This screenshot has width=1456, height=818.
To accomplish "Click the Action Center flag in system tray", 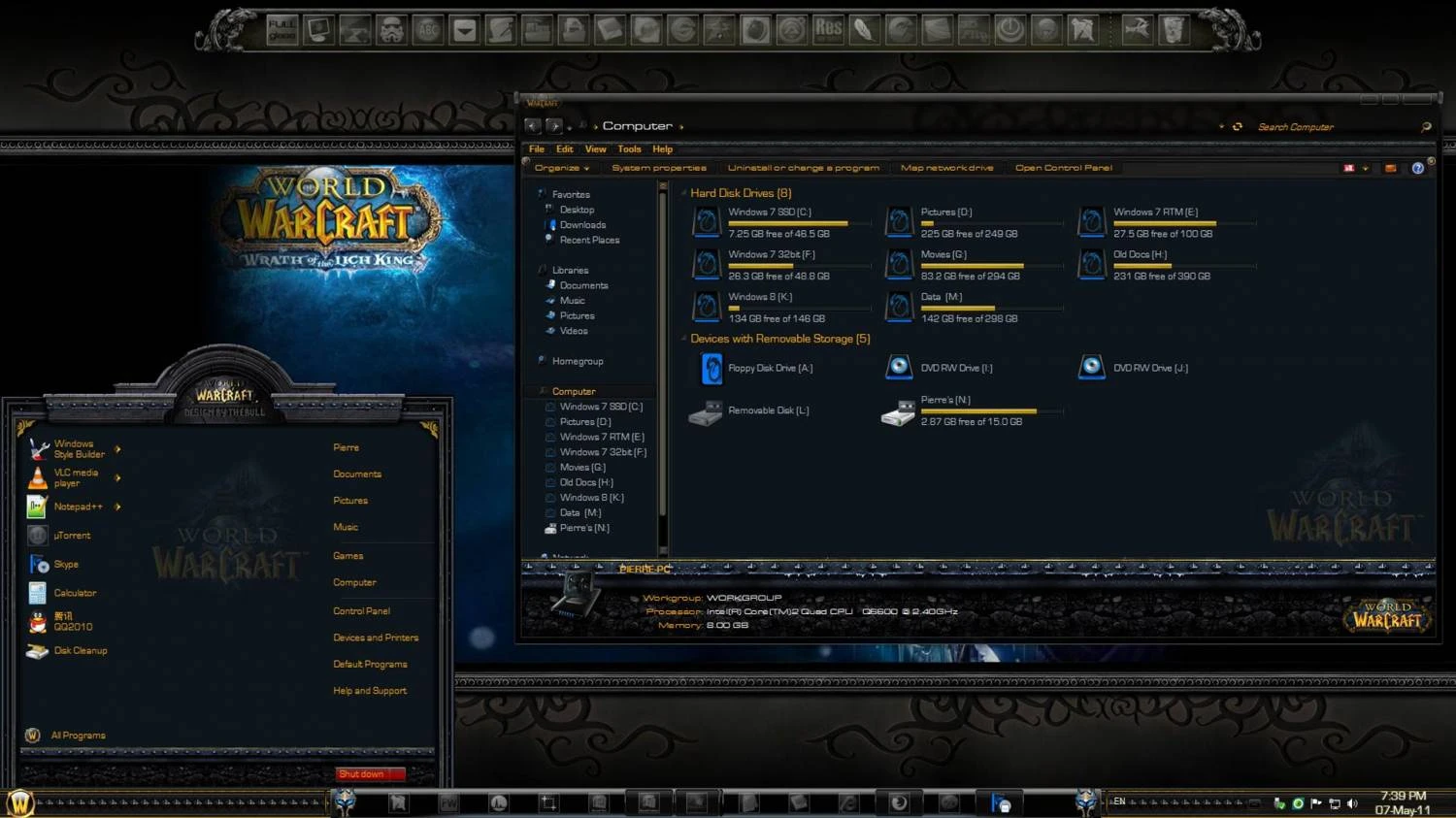I will point(1316,802).
